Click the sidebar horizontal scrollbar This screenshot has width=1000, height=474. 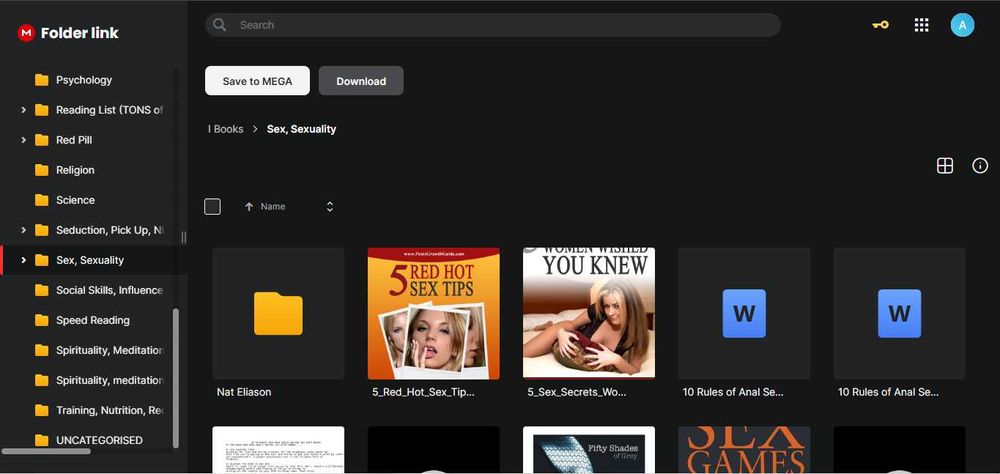(x=46, y=451)
